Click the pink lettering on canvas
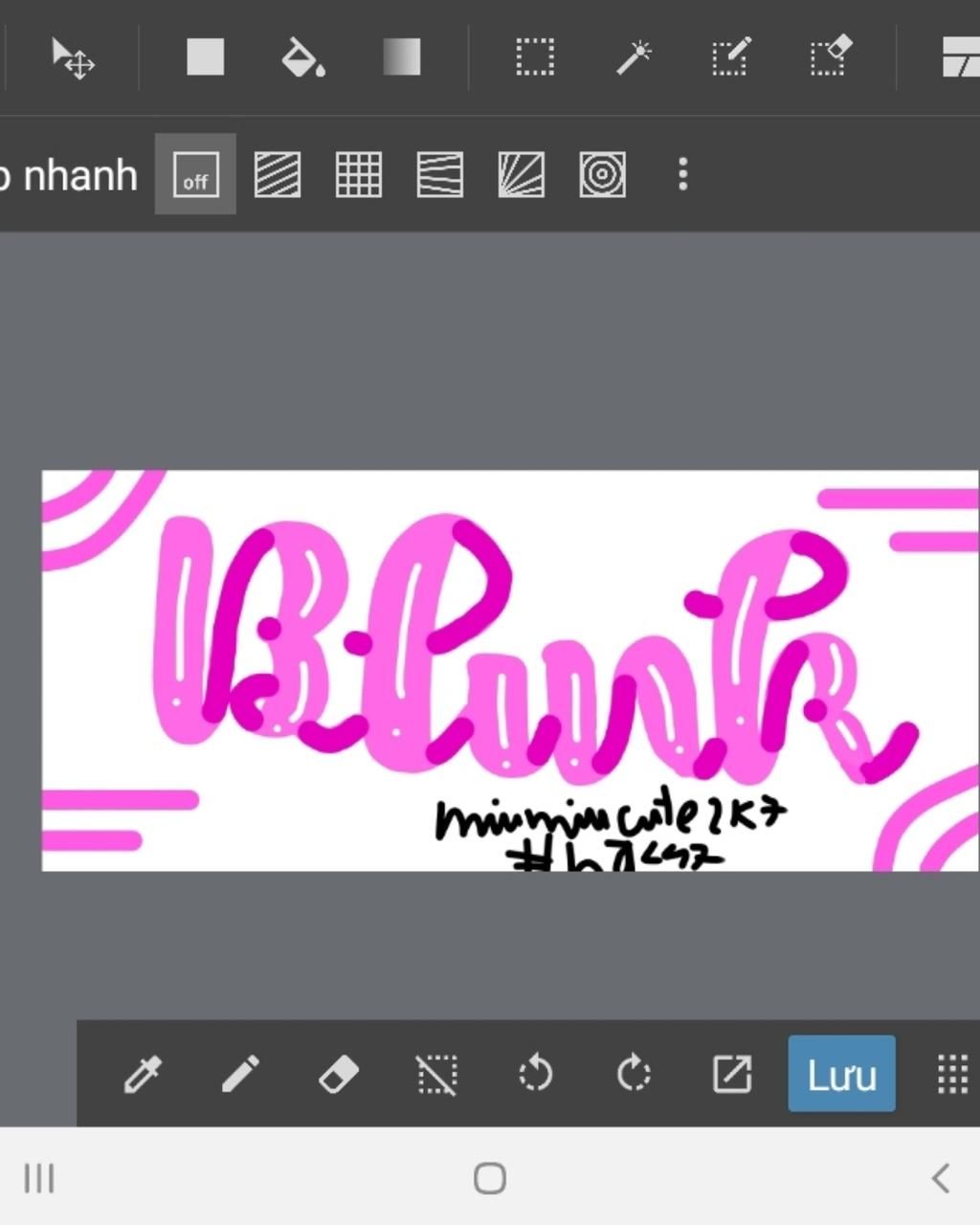The height and width of the screenshot is (1225, 980). pos(534,648)
